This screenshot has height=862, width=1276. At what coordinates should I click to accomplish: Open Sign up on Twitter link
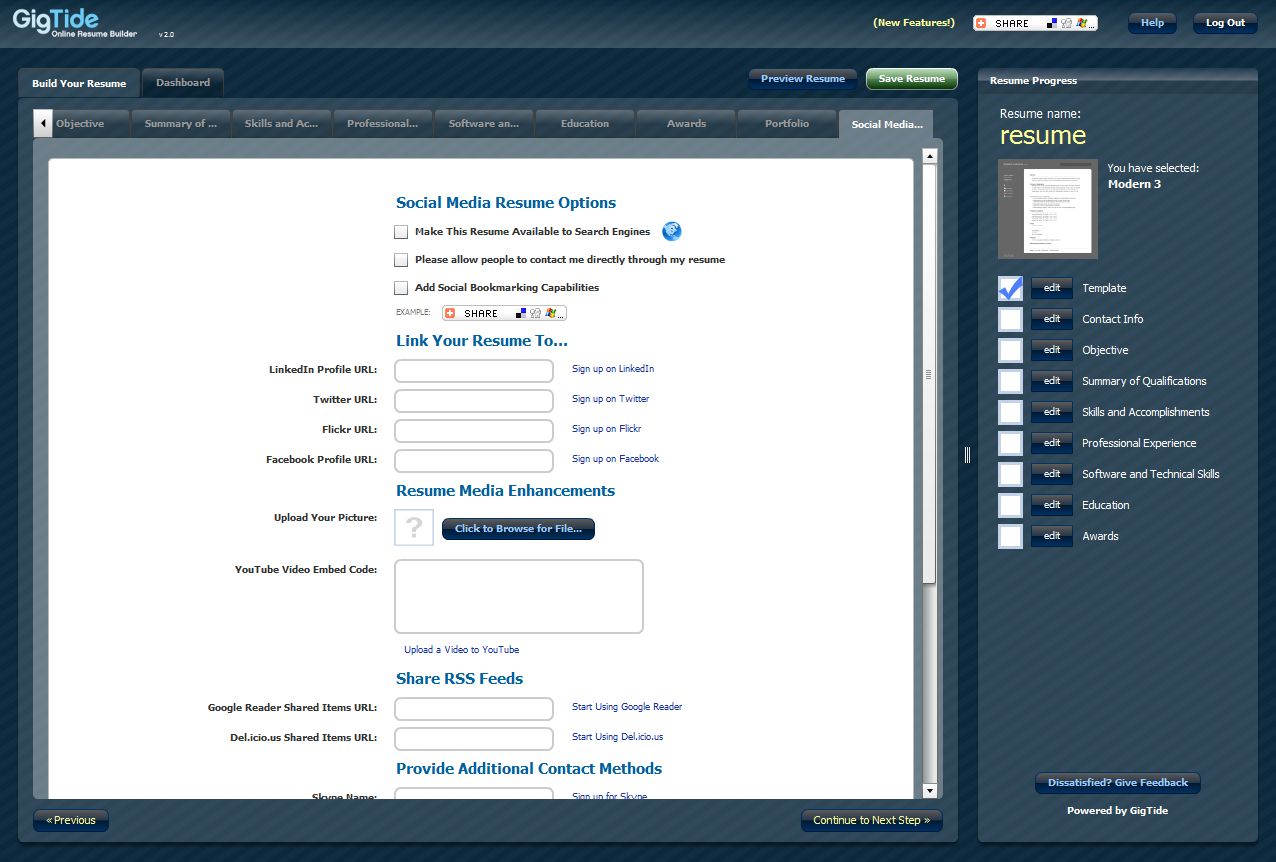(610, 399)
